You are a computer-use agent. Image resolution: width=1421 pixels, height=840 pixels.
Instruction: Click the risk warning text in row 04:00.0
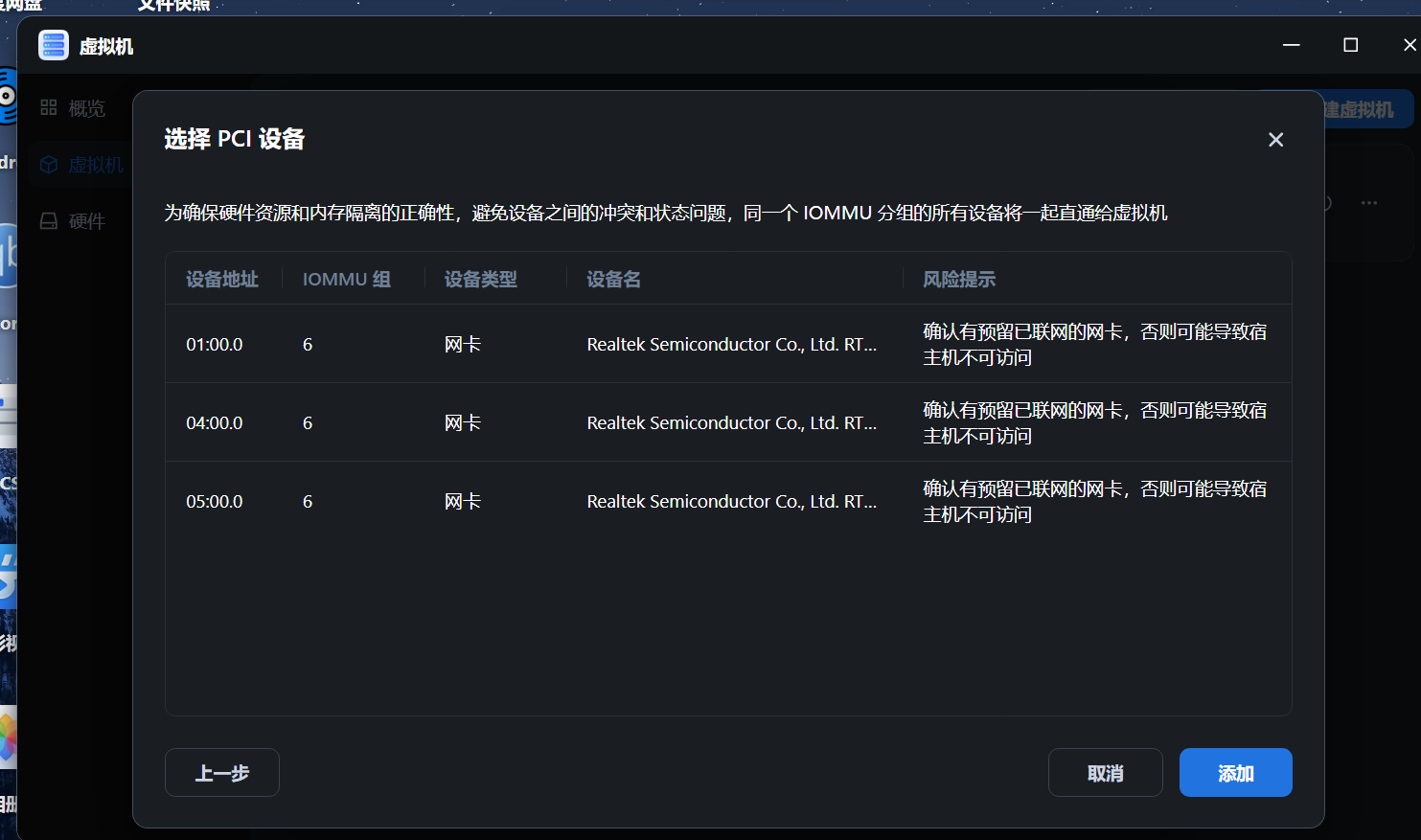[1095, 423]
